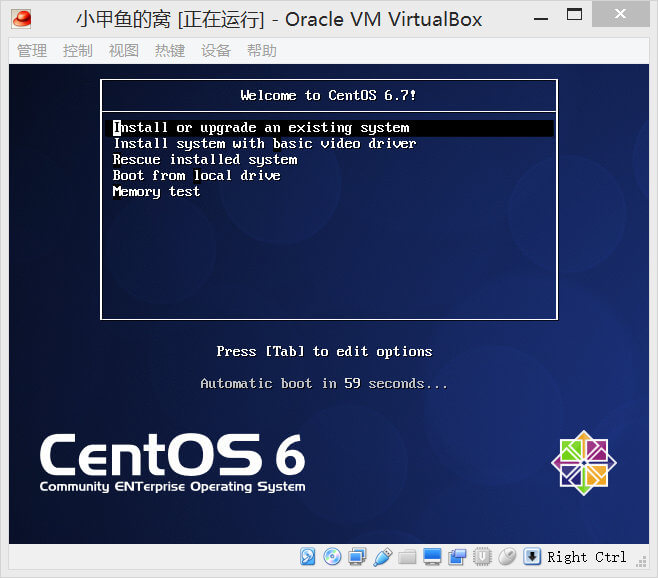Open the 帮助 menu
This screenshot has width=658, height=578.
click(x=262, y=51)
